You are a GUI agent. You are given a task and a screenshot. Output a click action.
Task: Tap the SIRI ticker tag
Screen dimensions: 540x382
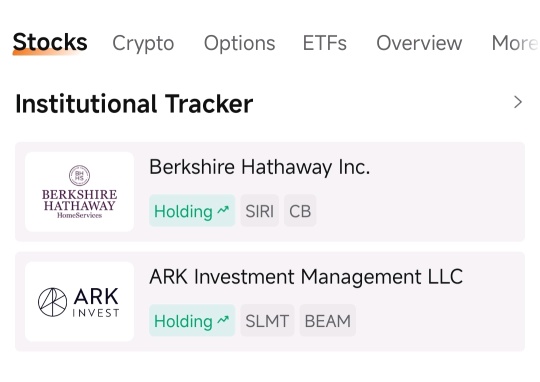pos(260,211)
